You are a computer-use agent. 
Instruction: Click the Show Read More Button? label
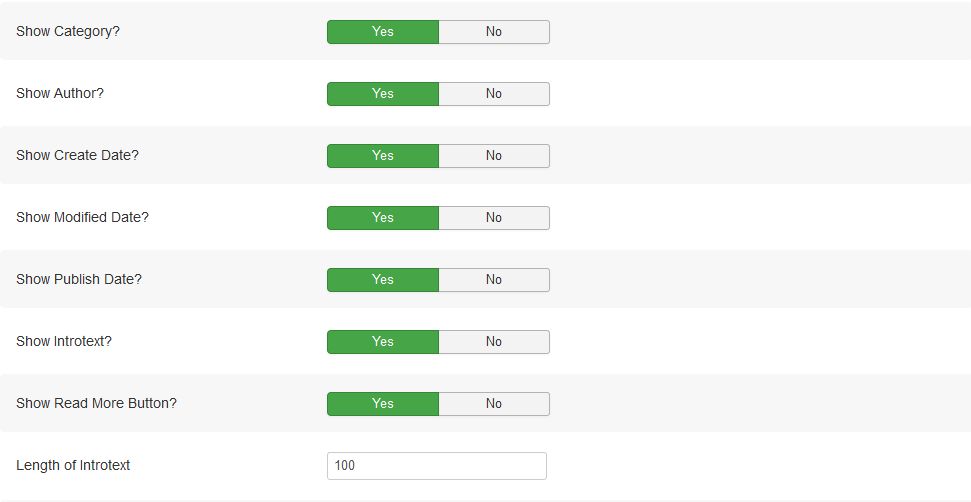[96, 403]
